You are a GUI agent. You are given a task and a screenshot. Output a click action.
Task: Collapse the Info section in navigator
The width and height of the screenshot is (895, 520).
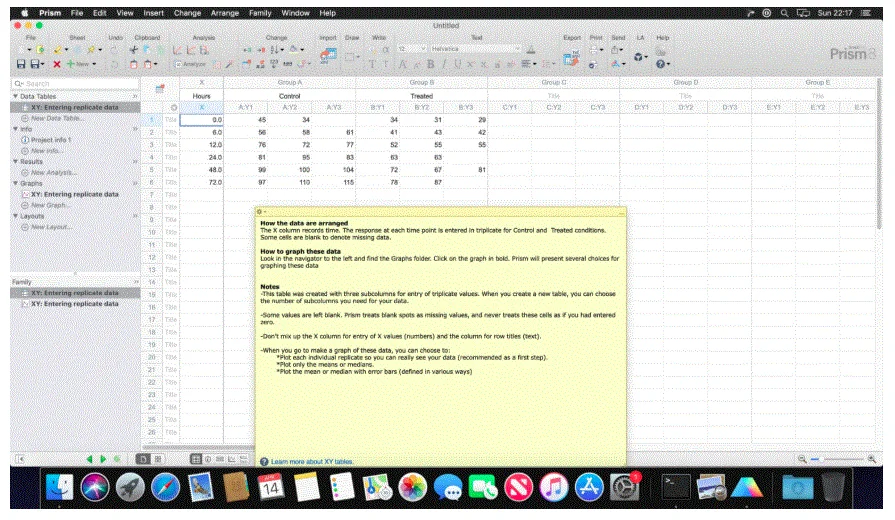coord(15,129)
